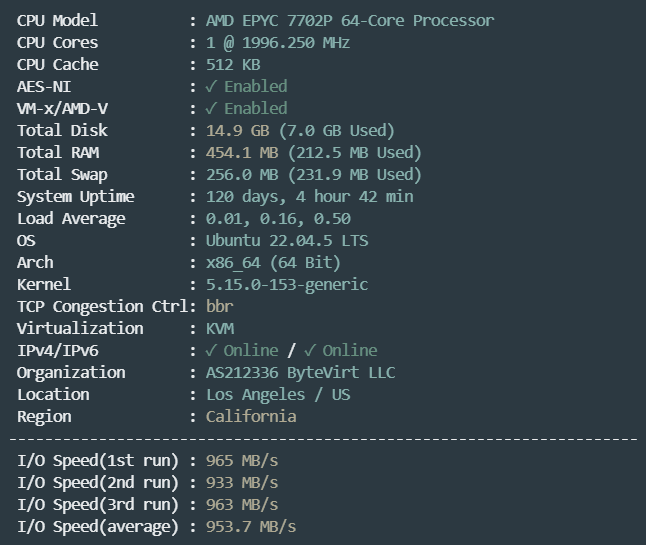Click the System Uptime 120 days value

(x=309, y=196)
